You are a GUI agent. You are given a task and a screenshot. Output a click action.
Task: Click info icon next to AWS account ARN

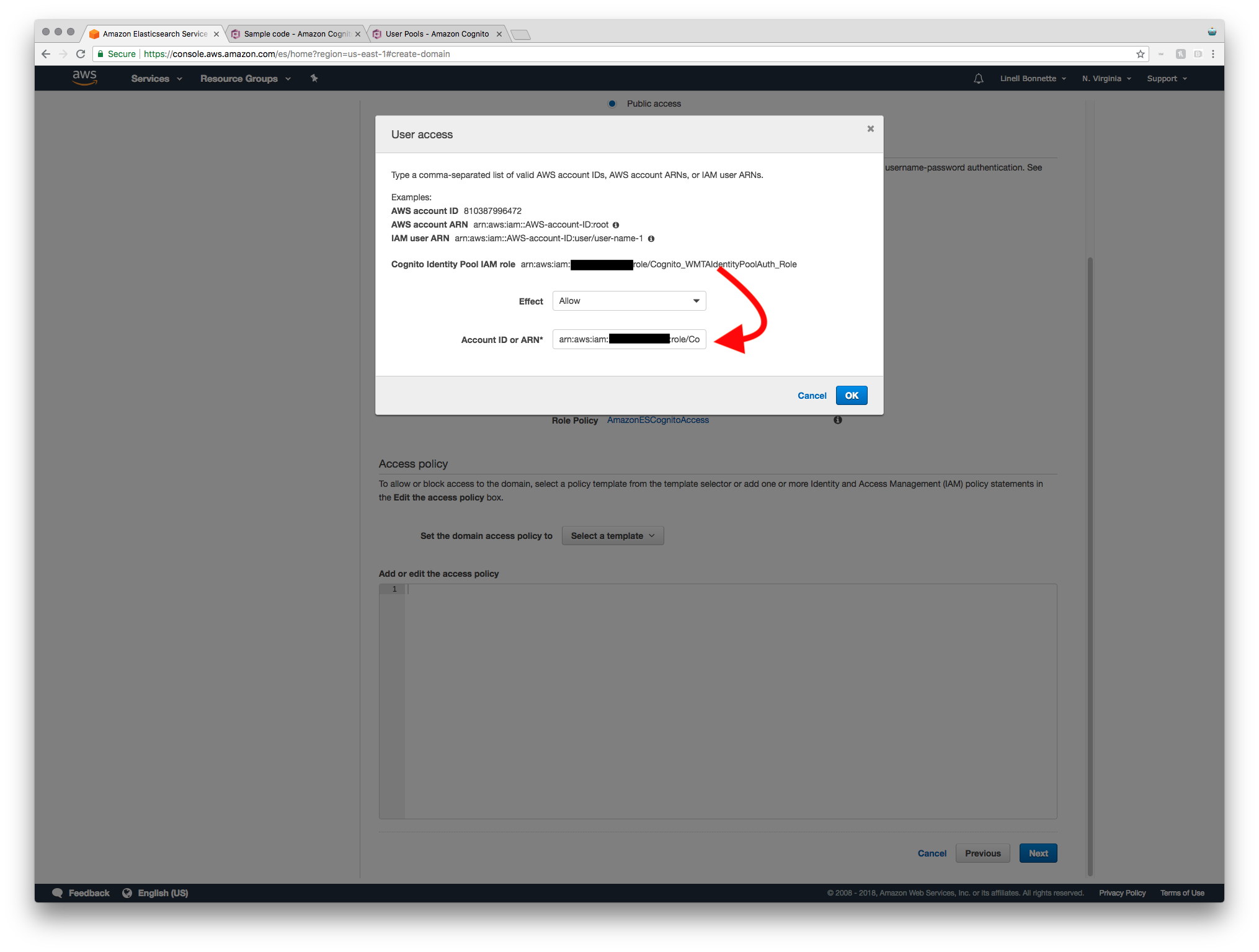tap(616, 225)
